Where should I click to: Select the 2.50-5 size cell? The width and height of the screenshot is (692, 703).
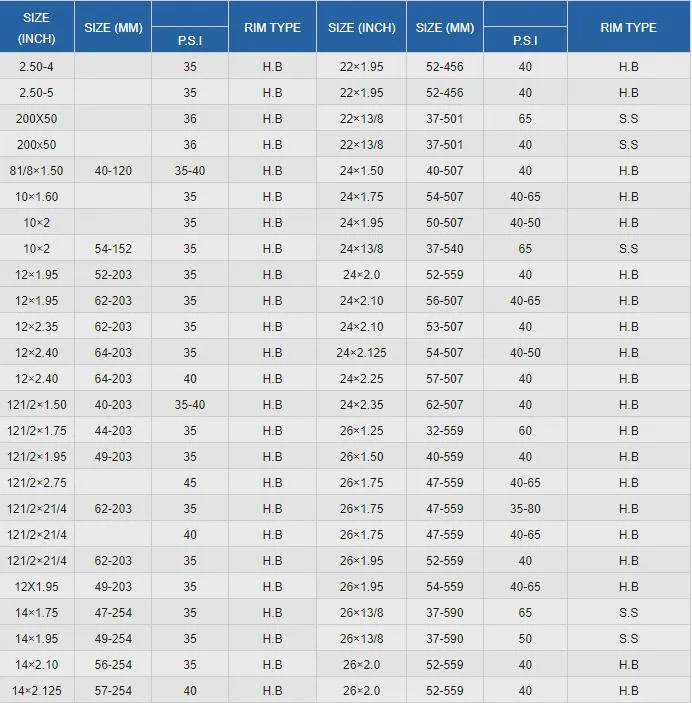point(38,93)
